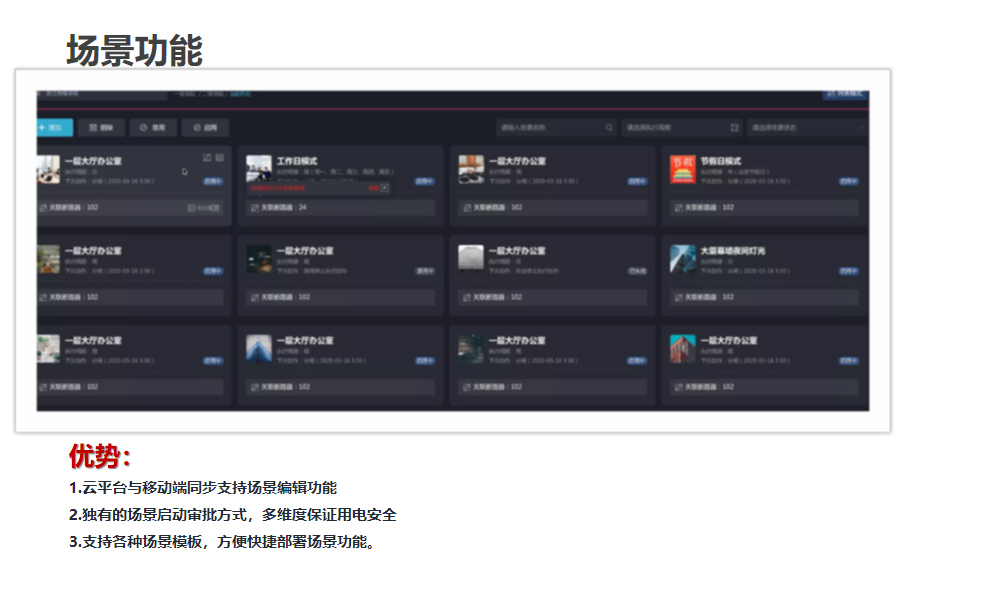The width and height of the screenshot is (1000, 592).
Task: Toggle status badge on 大厦幕墙夜间灯光 card
Action: click(848, 271)
